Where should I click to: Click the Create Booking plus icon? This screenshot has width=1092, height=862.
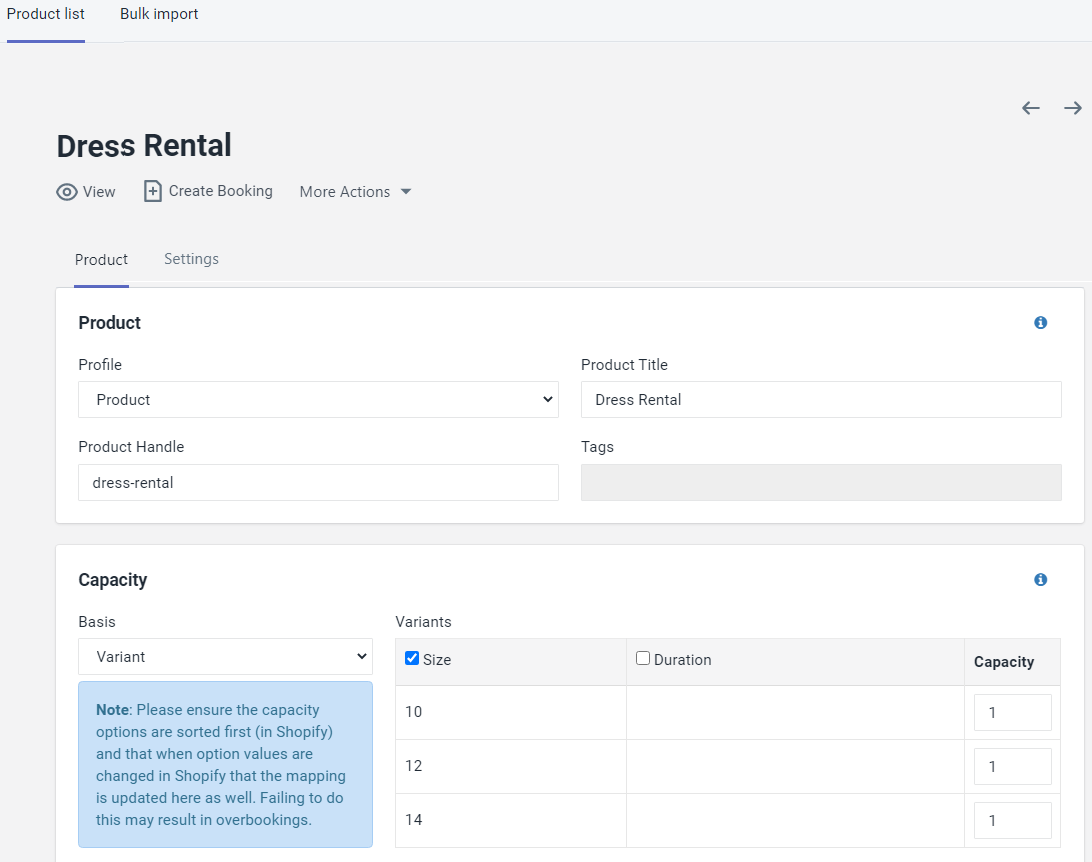point(153,191)
